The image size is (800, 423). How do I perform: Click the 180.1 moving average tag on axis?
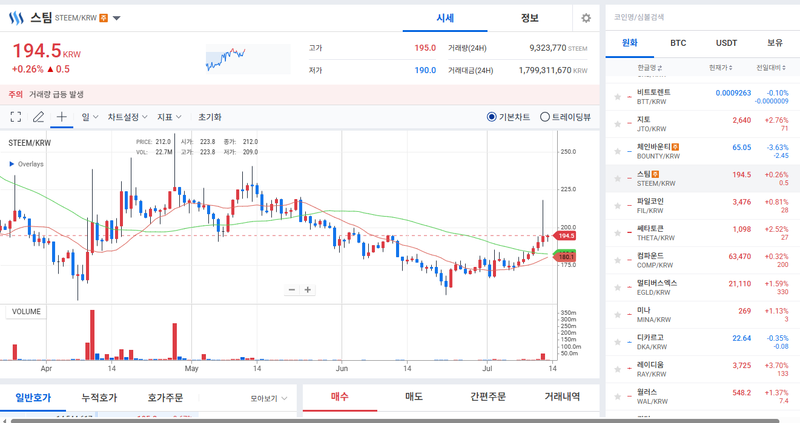tap(565, 257)
